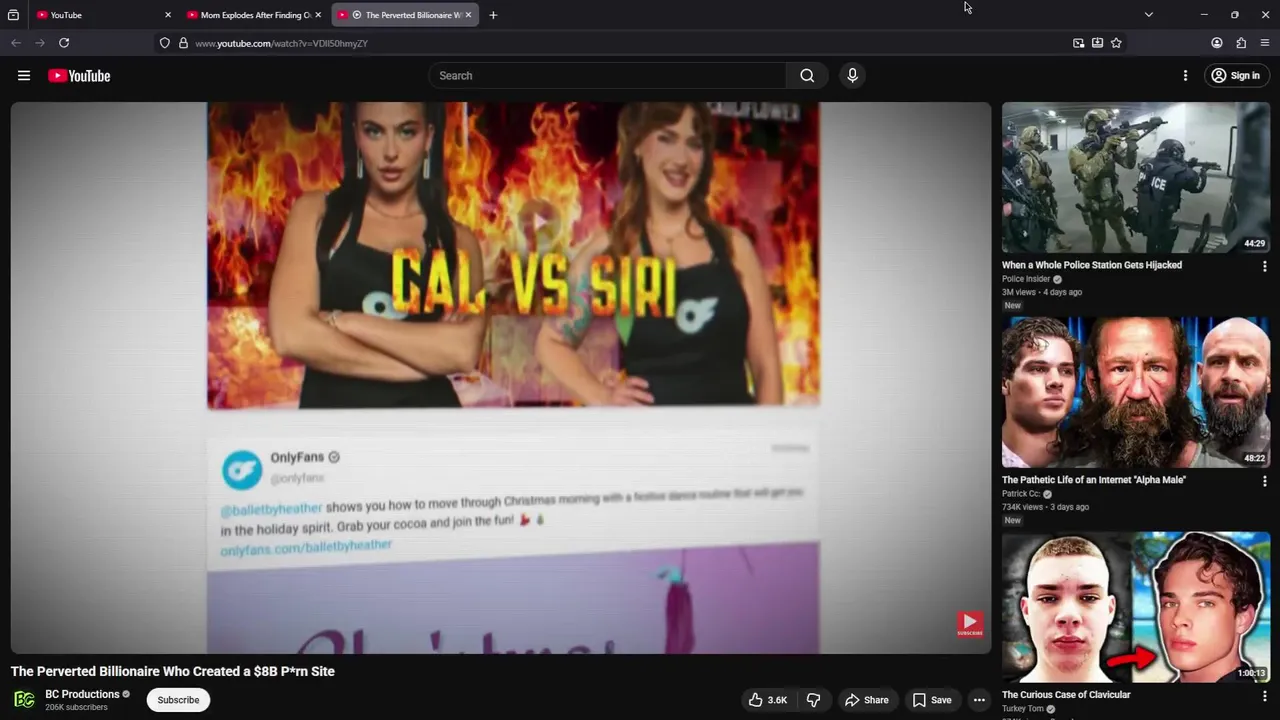Screen dimensions: 1280x720
Task: Open options menu for "Alpha Male" video
Action: click(x=1264, y=482)
